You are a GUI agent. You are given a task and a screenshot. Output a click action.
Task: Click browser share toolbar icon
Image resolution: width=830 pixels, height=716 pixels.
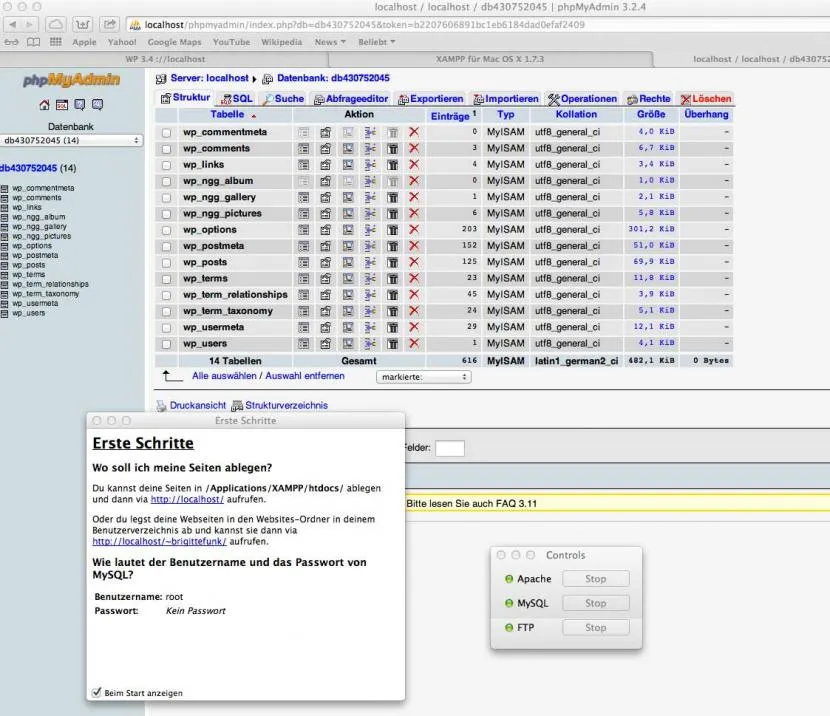pyautogui.click(x=109, y=24)
